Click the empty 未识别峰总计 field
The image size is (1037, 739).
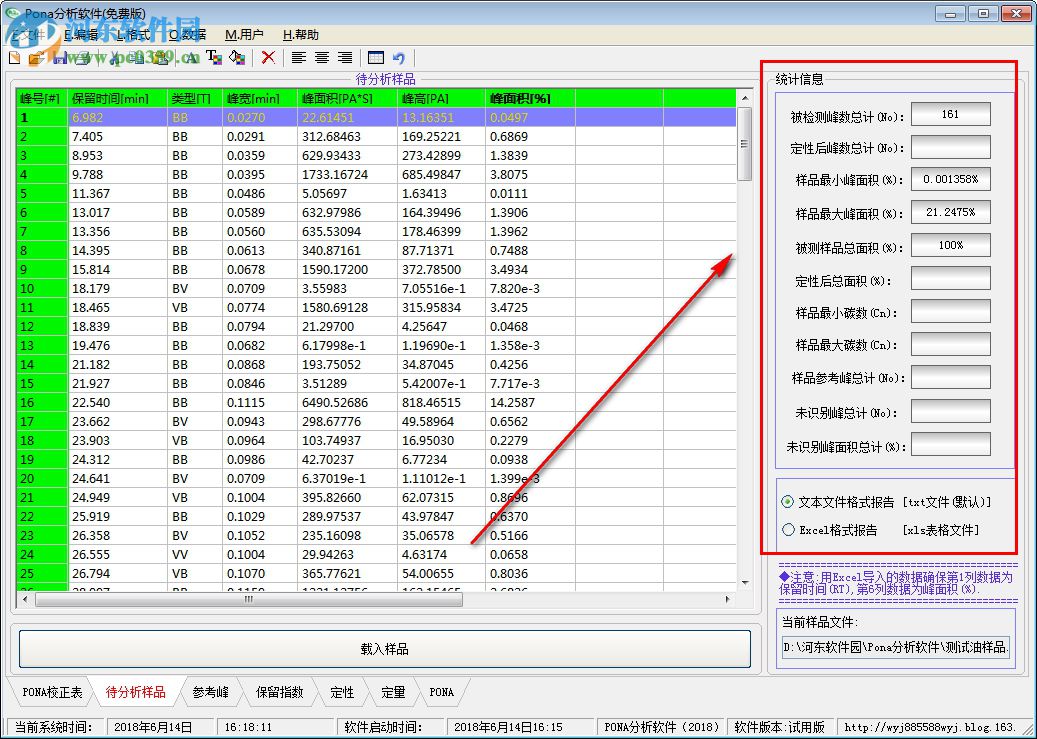click(950, 411)
